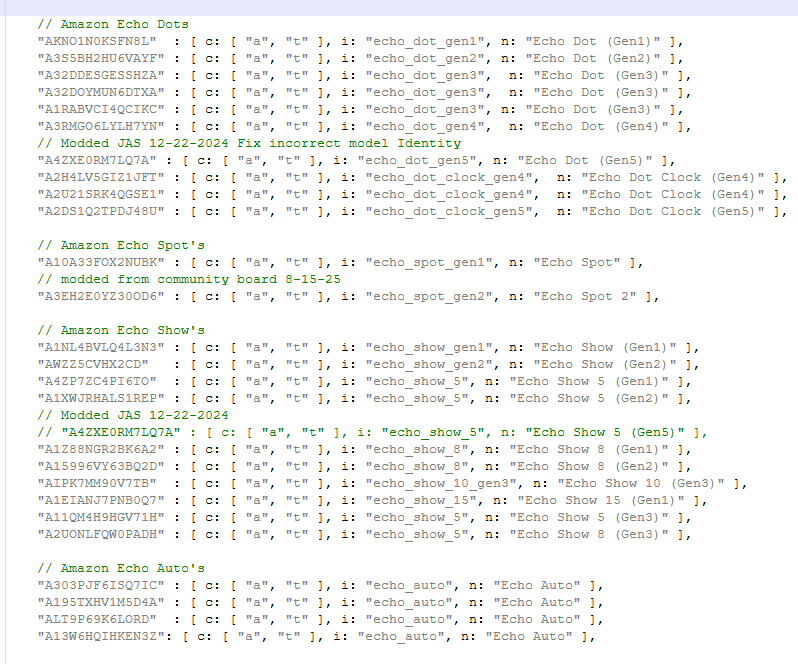This screenshot has width=798, height=664.
Task: Select the name "Echo Show 5 (Gen1)"
Action: pos(589,382)
